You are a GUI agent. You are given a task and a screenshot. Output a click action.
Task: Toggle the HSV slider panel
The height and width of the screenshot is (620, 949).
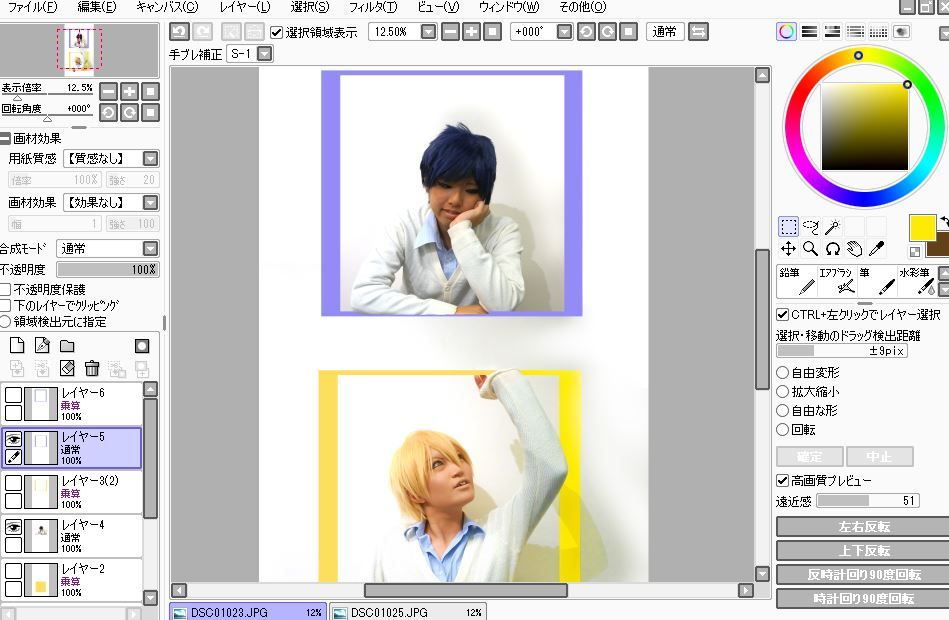[832, 31]
